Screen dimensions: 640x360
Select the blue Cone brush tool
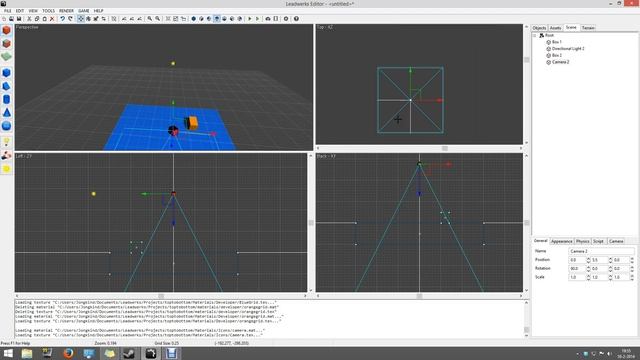click(x=6, y=113)
